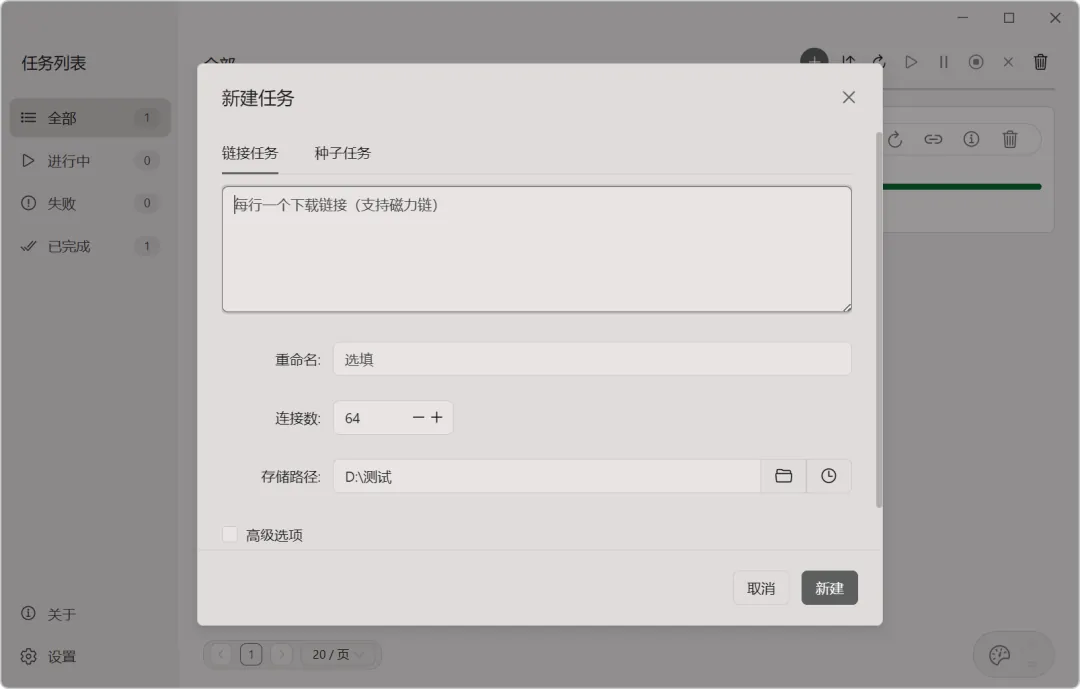The image size is (1080, 689).
Task: Click the download links text area
Action: pos(537,249)
